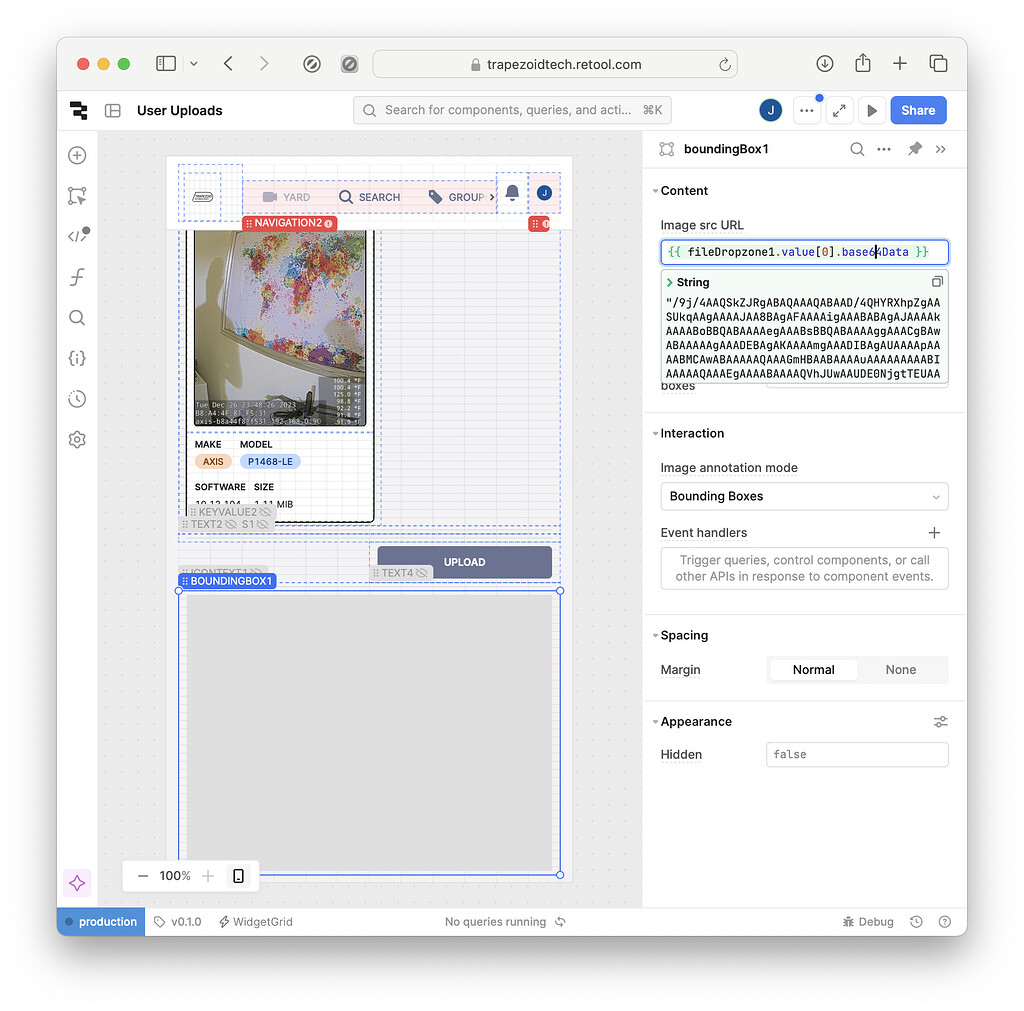Open Debug tools in status bar
This screenshot has height=1011, width=1024.
click(x=867, y=921)
